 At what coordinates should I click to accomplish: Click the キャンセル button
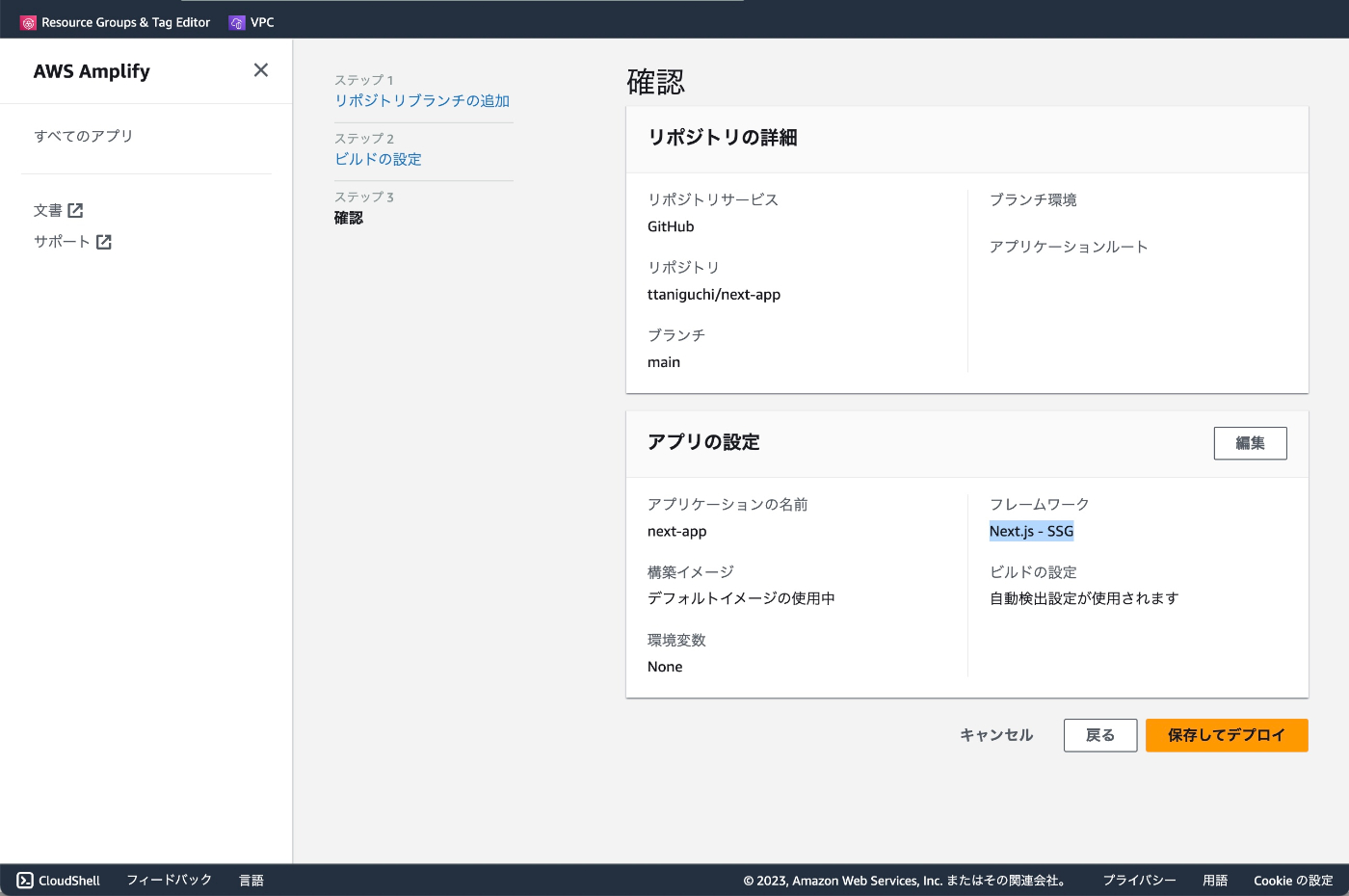996,735
